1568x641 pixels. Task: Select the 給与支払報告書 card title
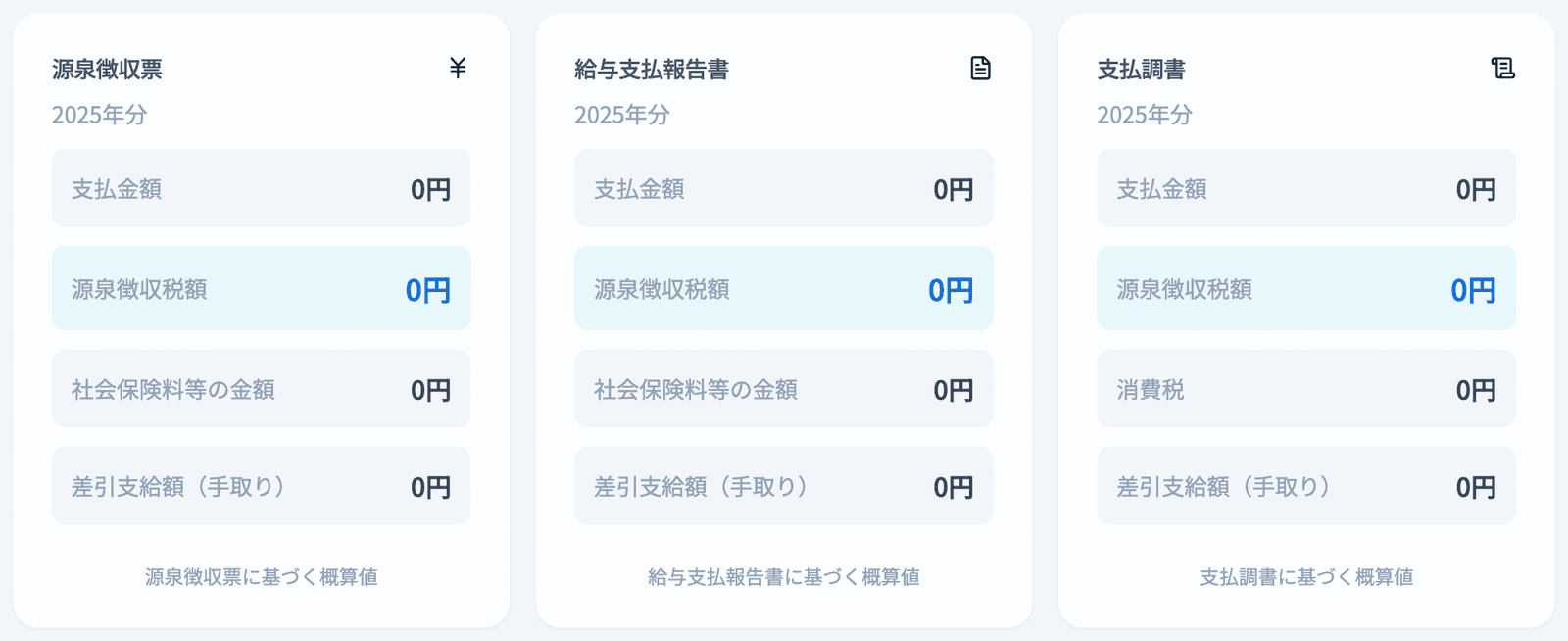tap(652, 70)
